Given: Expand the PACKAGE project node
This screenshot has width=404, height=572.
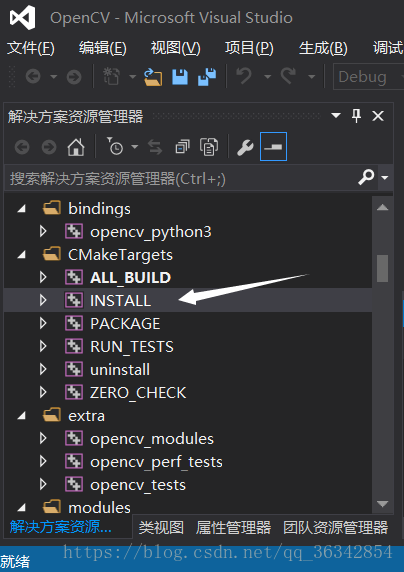Looking at the screenshot, I should [43, 323].
